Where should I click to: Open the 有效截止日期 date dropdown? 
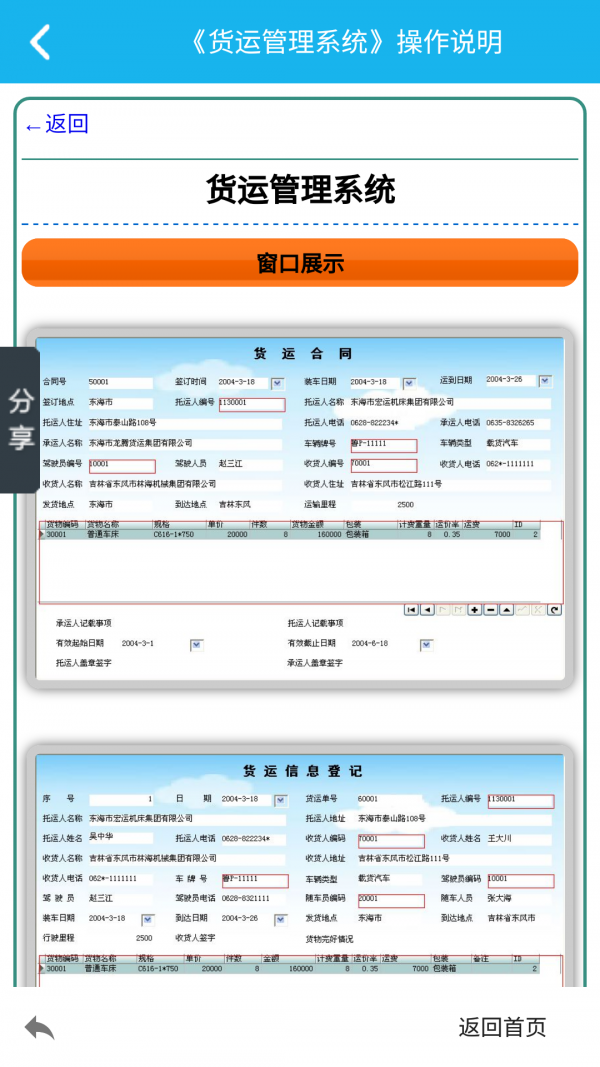point(427,644)
